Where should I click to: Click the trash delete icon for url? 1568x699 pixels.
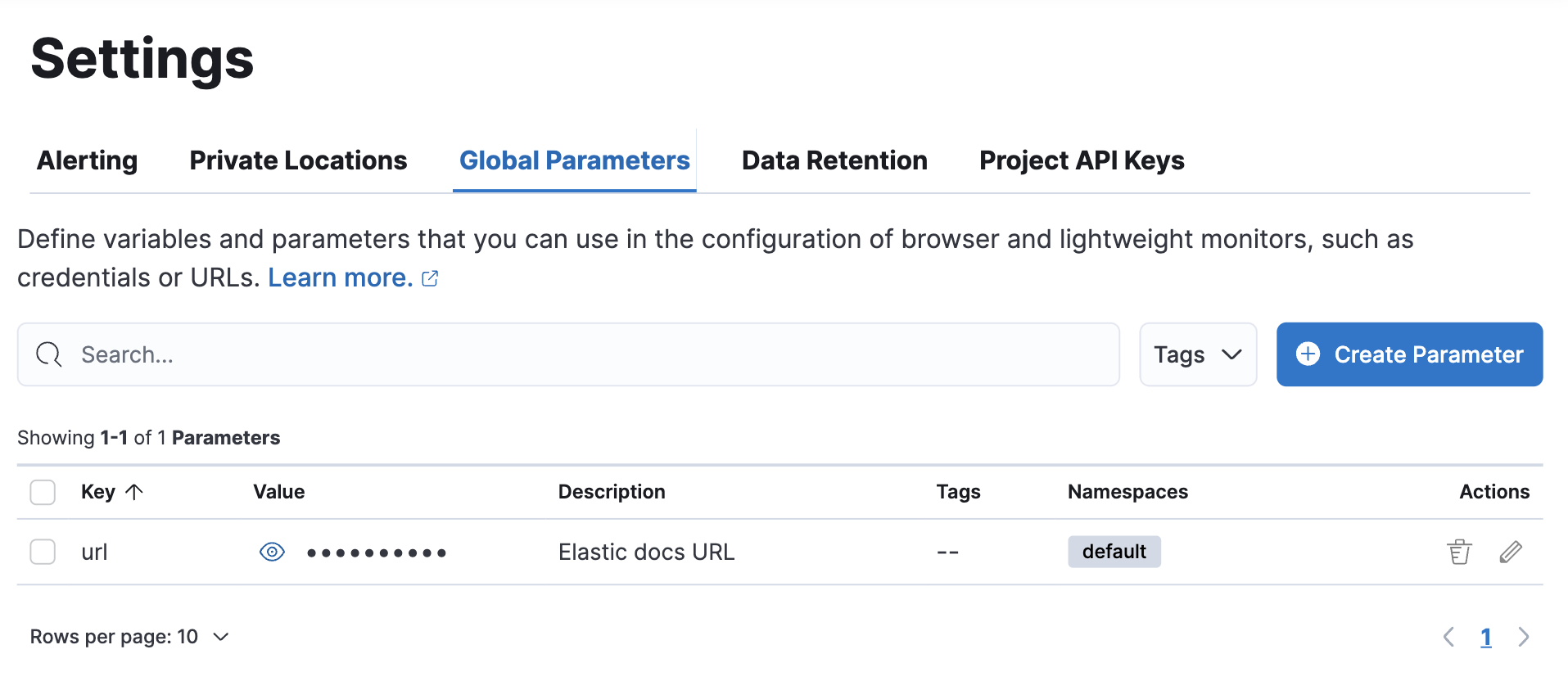pyautogui.click(x=1458, y=552)
